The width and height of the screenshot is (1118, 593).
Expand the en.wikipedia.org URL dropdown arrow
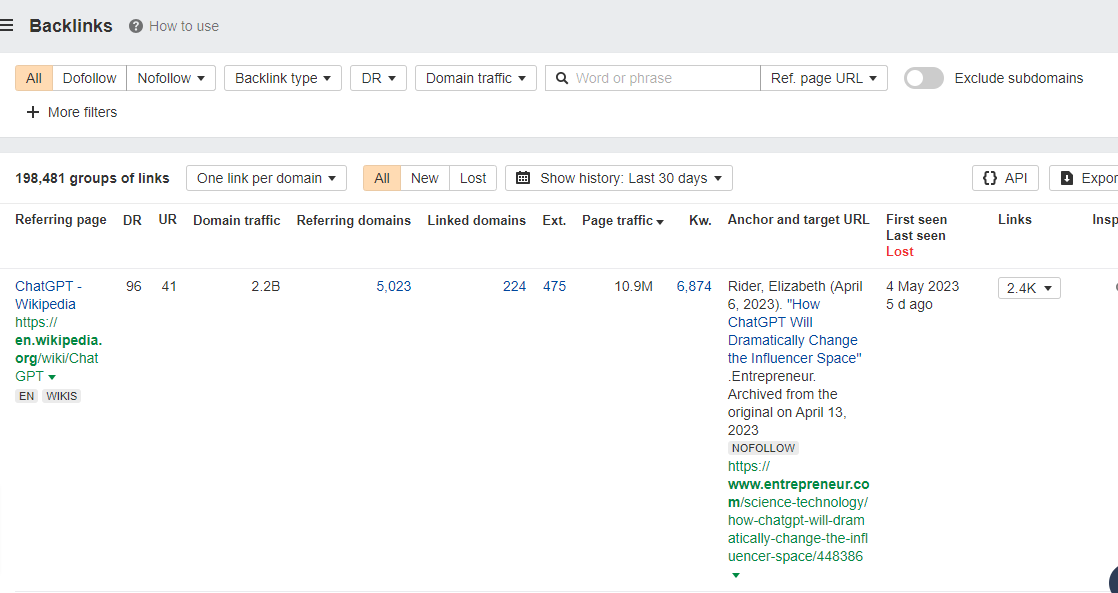[52, 377]
